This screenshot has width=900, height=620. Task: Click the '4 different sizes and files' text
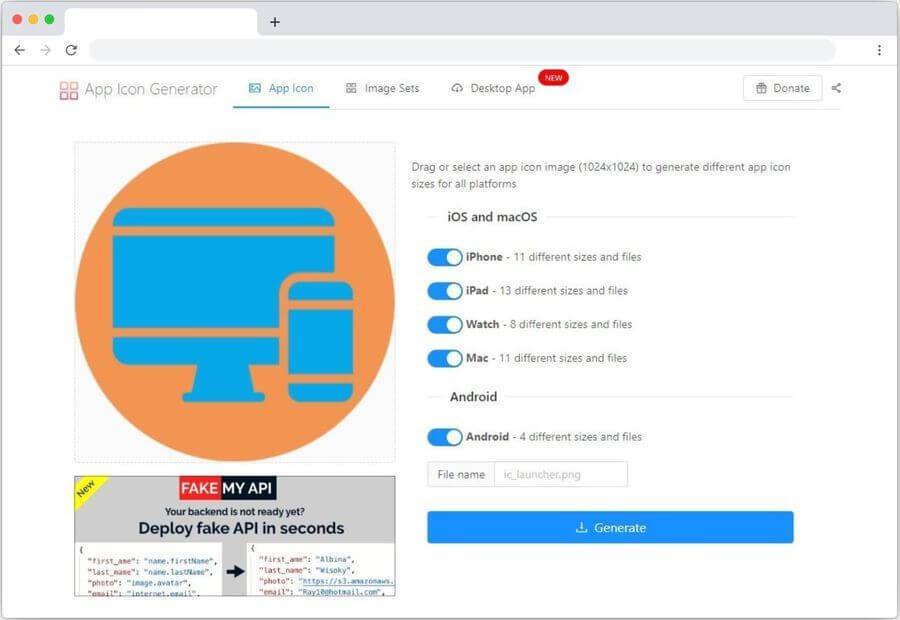click(x=581, y=437)
